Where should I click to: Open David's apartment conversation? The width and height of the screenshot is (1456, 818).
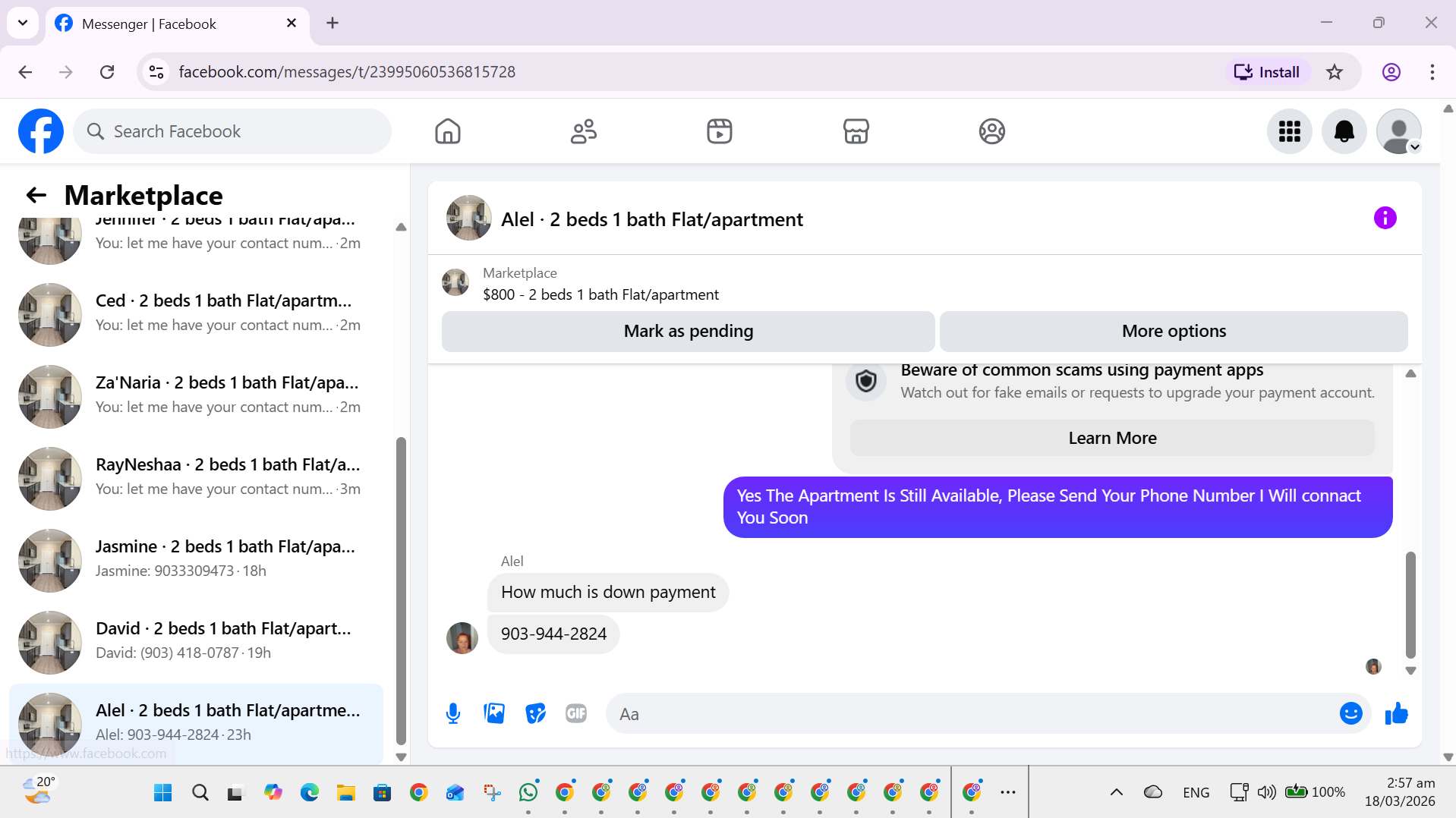click(197, 641)
